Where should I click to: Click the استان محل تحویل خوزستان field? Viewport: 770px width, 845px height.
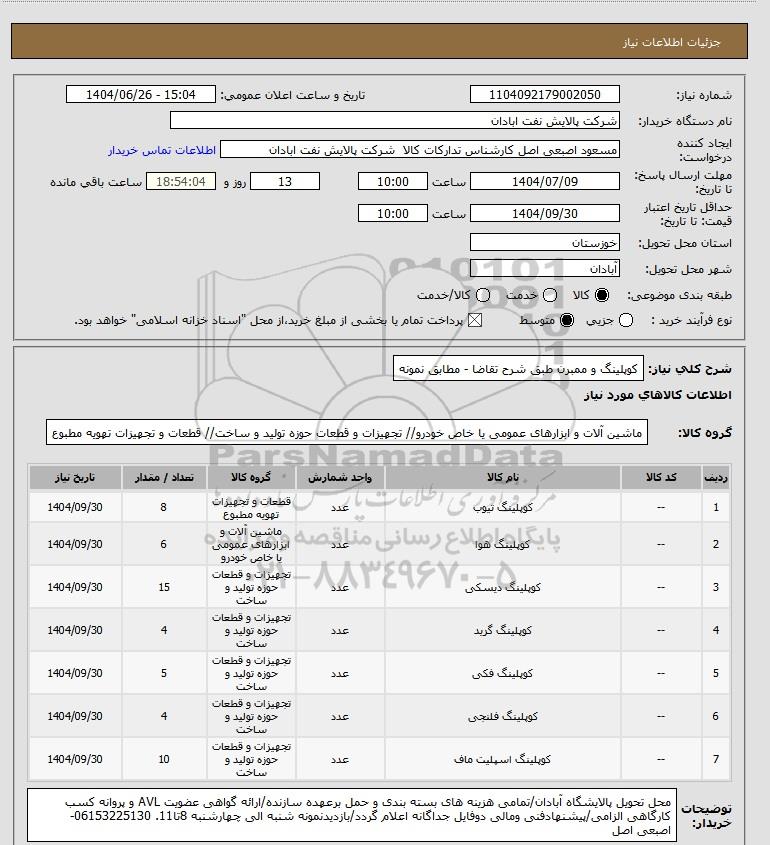pyautogui.click(x=545, y=243)
